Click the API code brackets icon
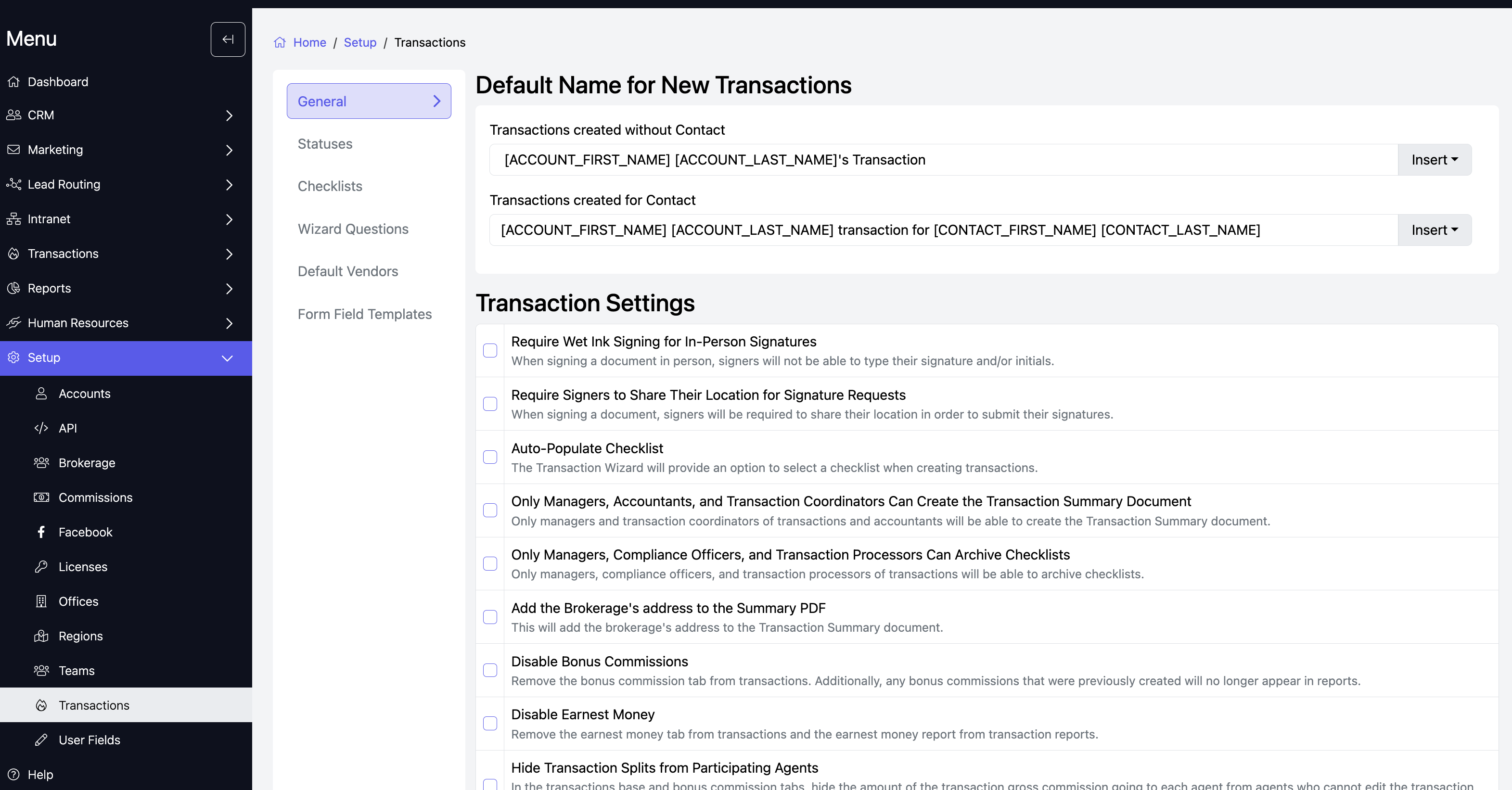This screenshot has height=790, width=1512. coord(41,428)
